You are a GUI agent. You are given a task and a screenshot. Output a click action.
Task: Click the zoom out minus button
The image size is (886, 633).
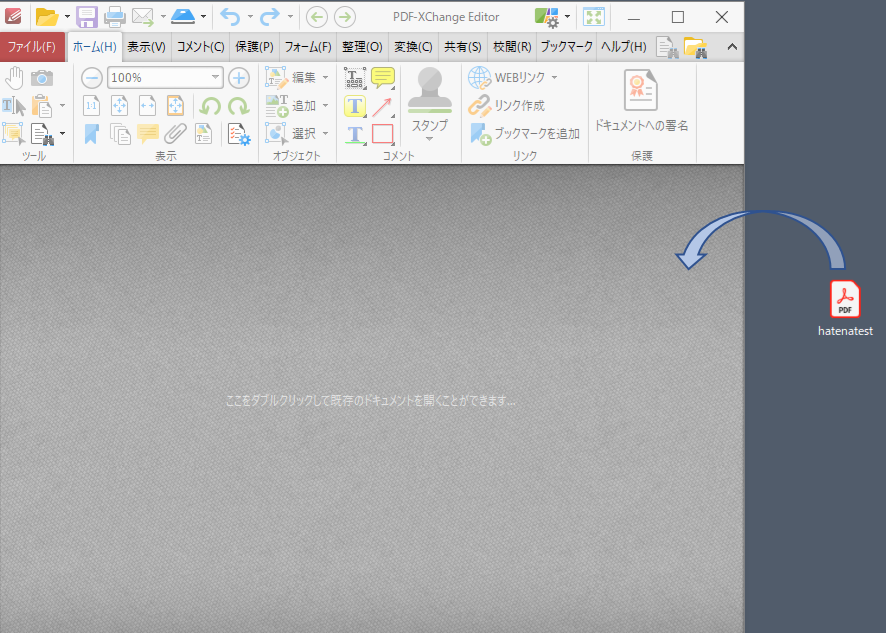(92, 78)
